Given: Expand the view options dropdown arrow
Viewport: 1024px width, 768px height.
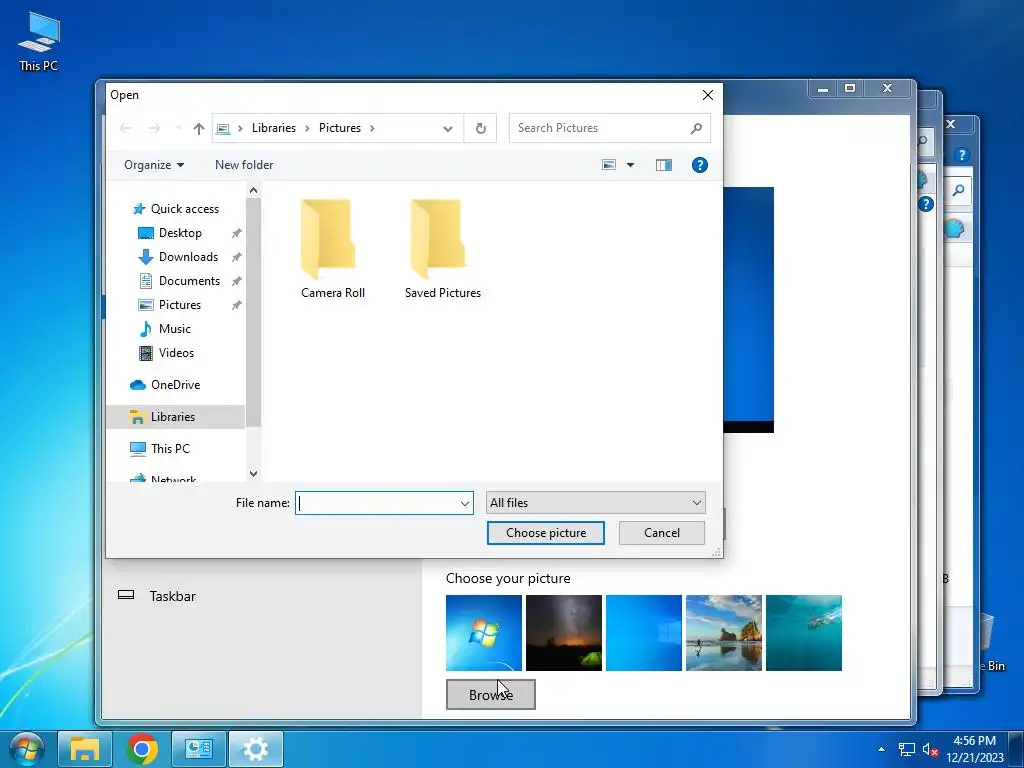Looking at the screenshot, I should tap(630, 165).
